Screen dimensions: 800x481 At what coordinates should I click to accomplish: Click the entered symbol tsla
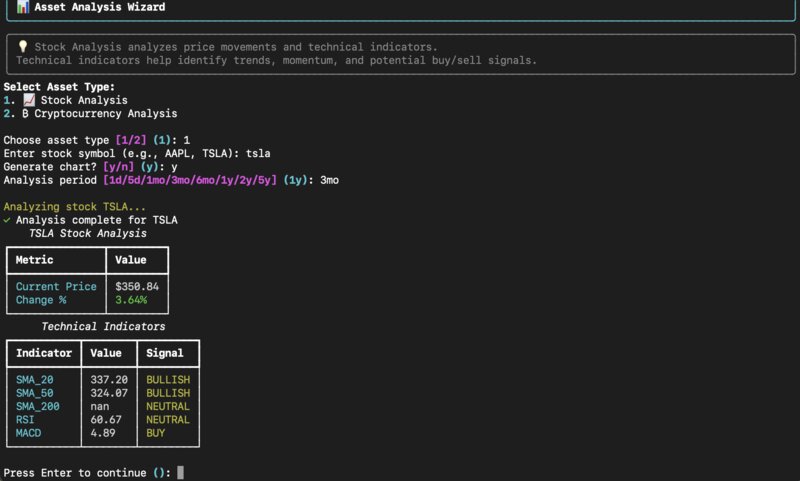[258, 153]
